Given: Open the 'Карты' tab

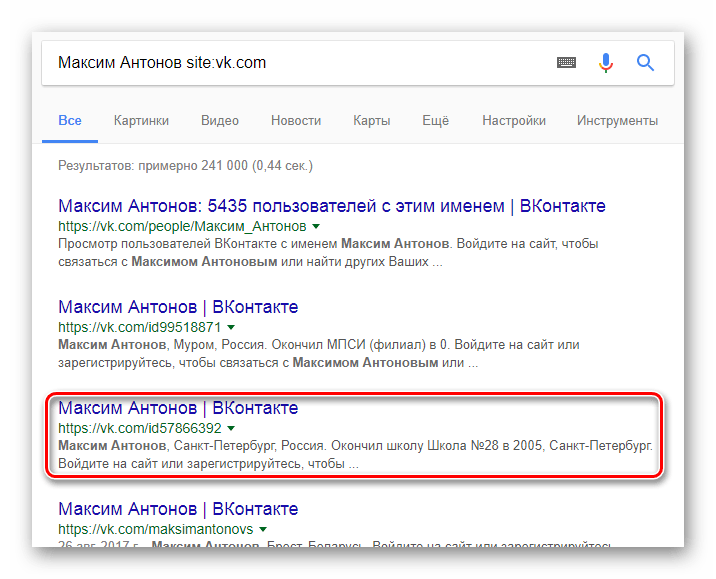Looking at the screenshot, I should pyautogui.click(x=372, y=121).
